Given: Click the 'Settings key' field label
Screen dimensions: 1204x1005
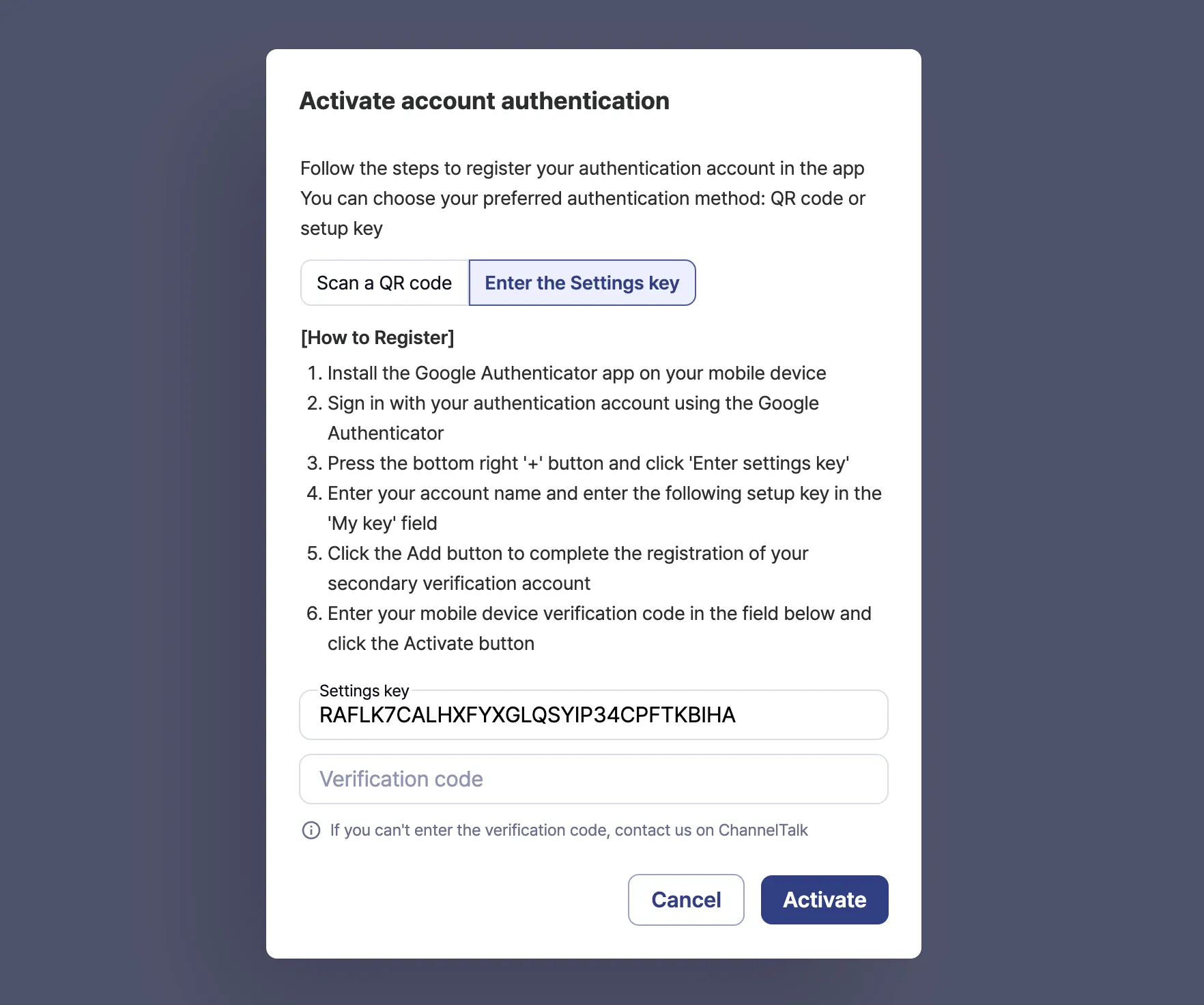Looking at the screenshot, I should (364, 691).
